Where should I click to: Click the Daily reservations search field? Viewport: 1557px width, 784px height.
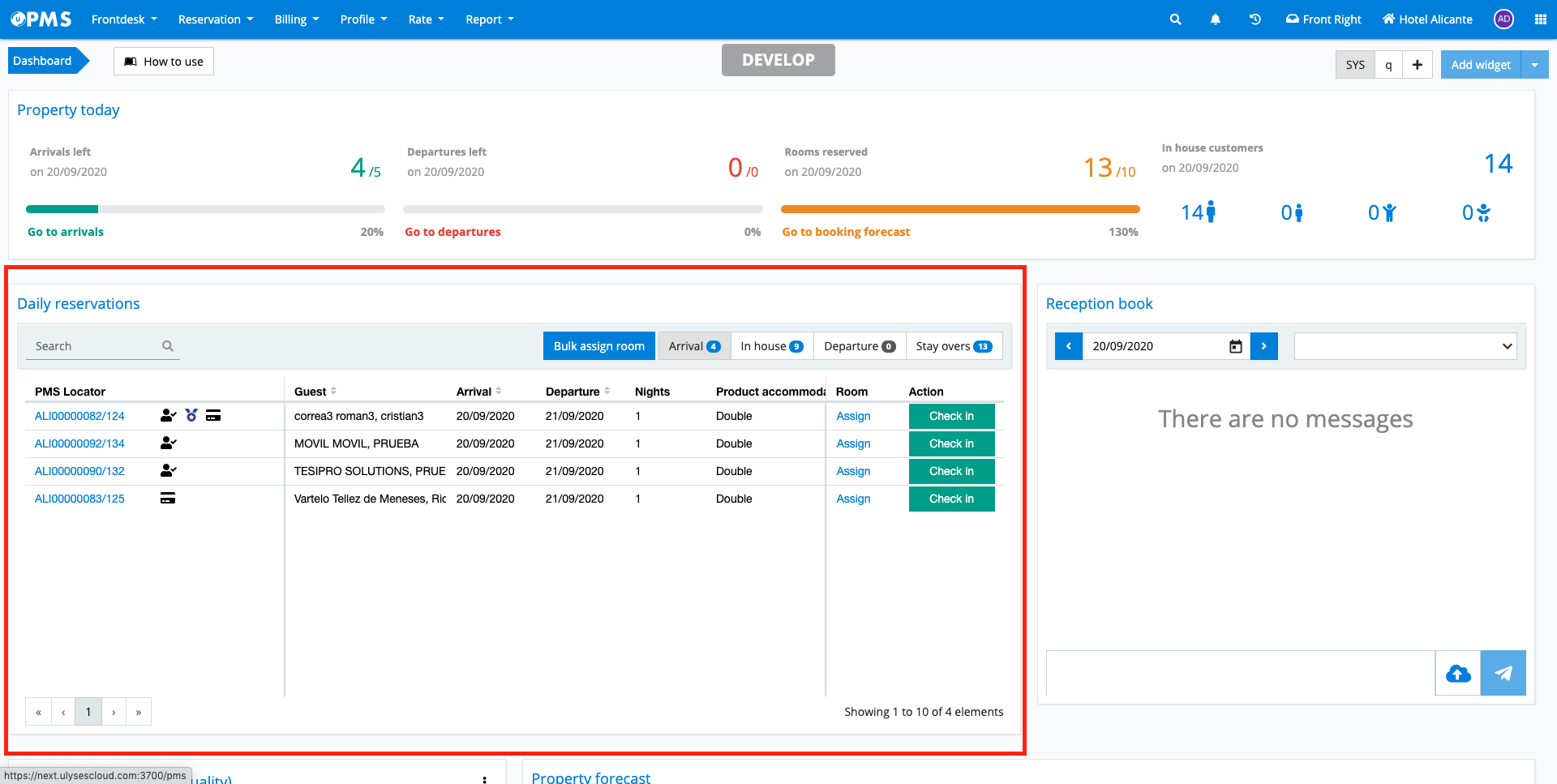click(x=96, y=346)
